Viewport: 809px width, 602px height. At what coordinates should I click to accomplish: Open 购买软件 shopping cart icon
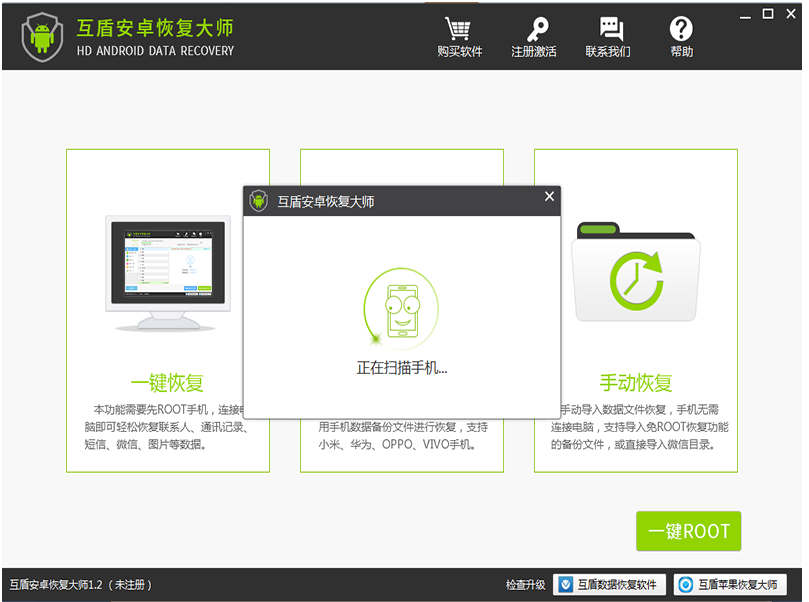pyautogui.click(x=458, y=29)
